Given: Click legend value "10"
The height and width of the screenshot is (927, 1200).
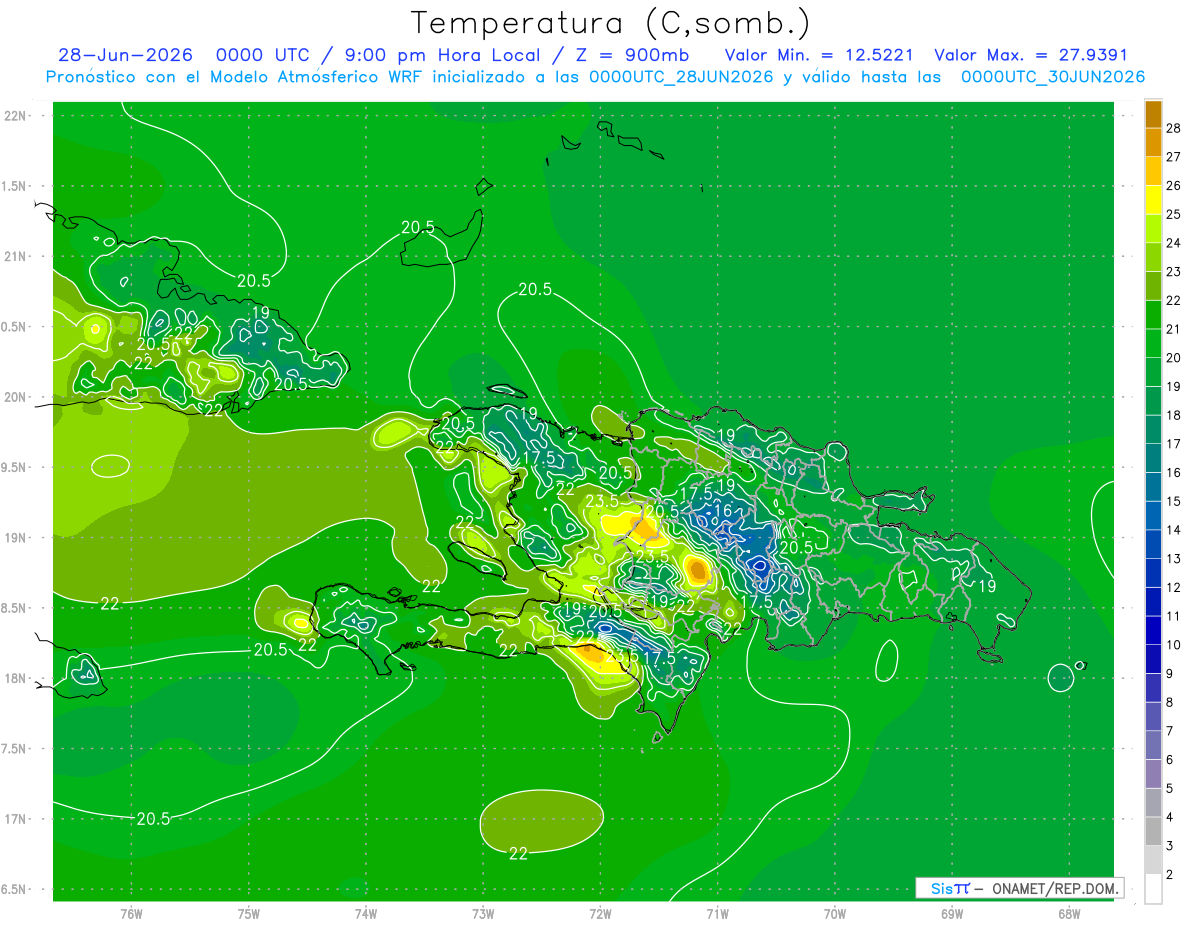Looking at the screenshot, I should pos(1174,645).
